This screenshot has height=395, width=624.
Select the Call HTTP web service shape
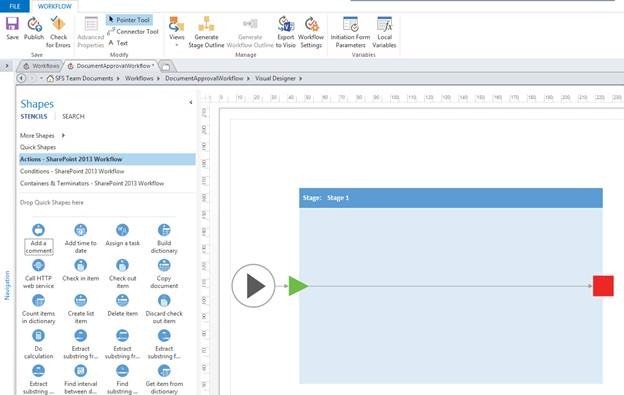point(38,274)
